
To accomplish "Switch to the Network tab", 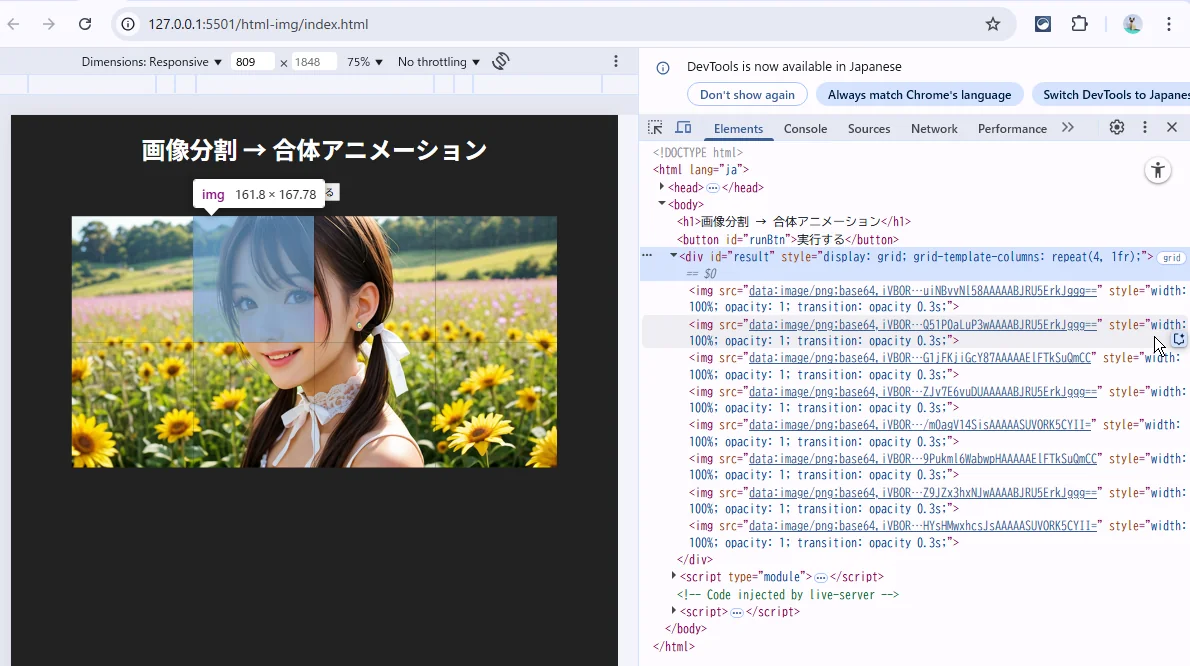I will (934, 129).
